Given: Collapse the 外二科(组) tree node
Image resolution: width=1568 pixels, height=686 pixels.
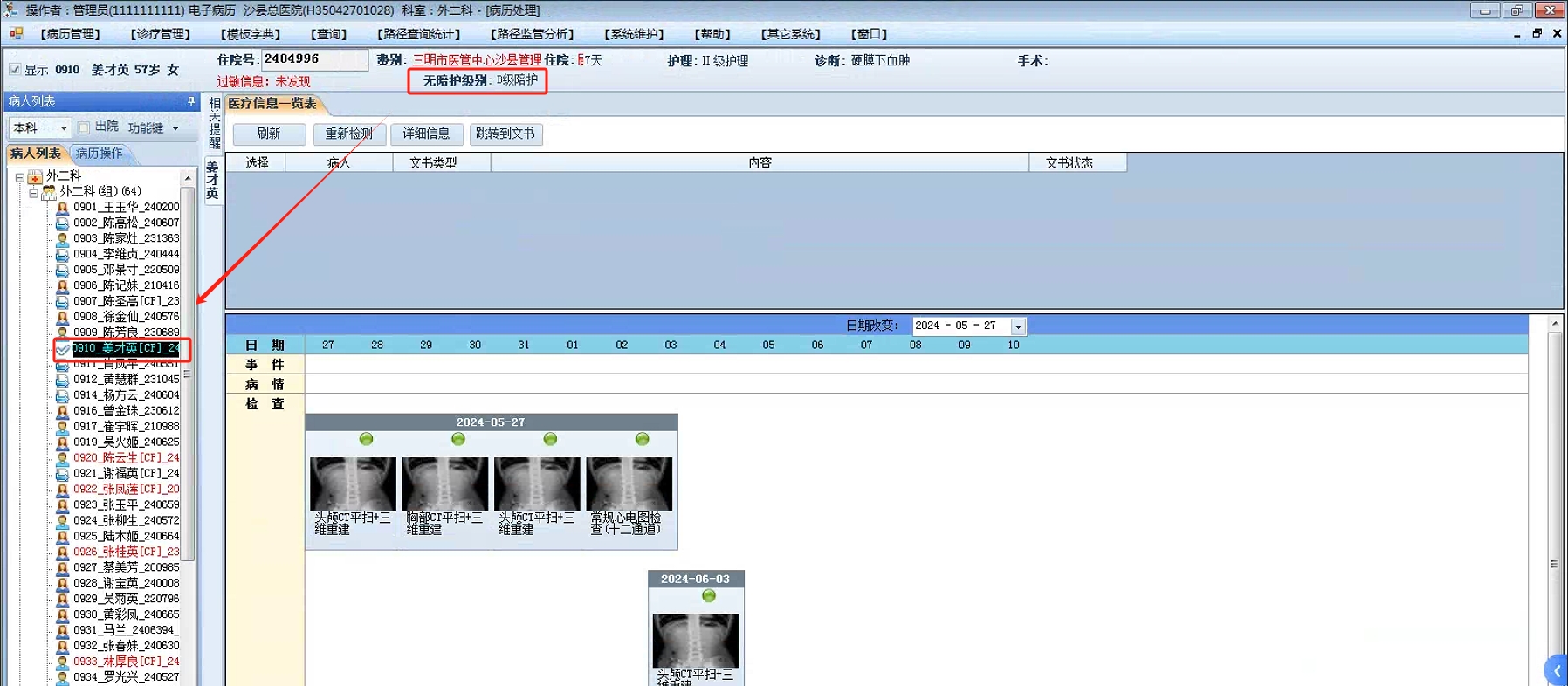Looking at the screenshot, I should coord(33,193).
